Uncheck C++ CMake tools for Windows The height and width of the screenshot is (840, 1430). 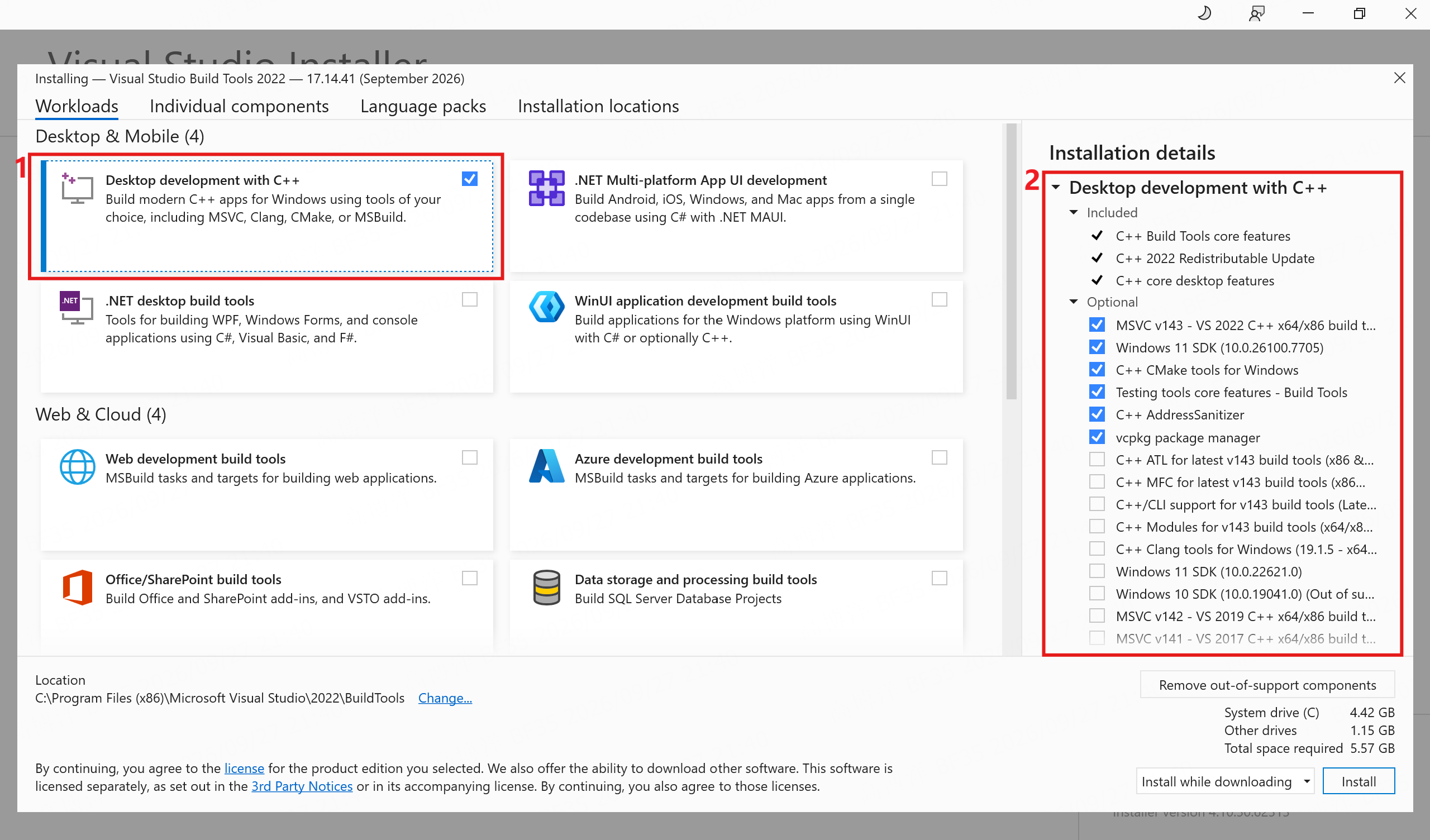[x=1097, y=370]
